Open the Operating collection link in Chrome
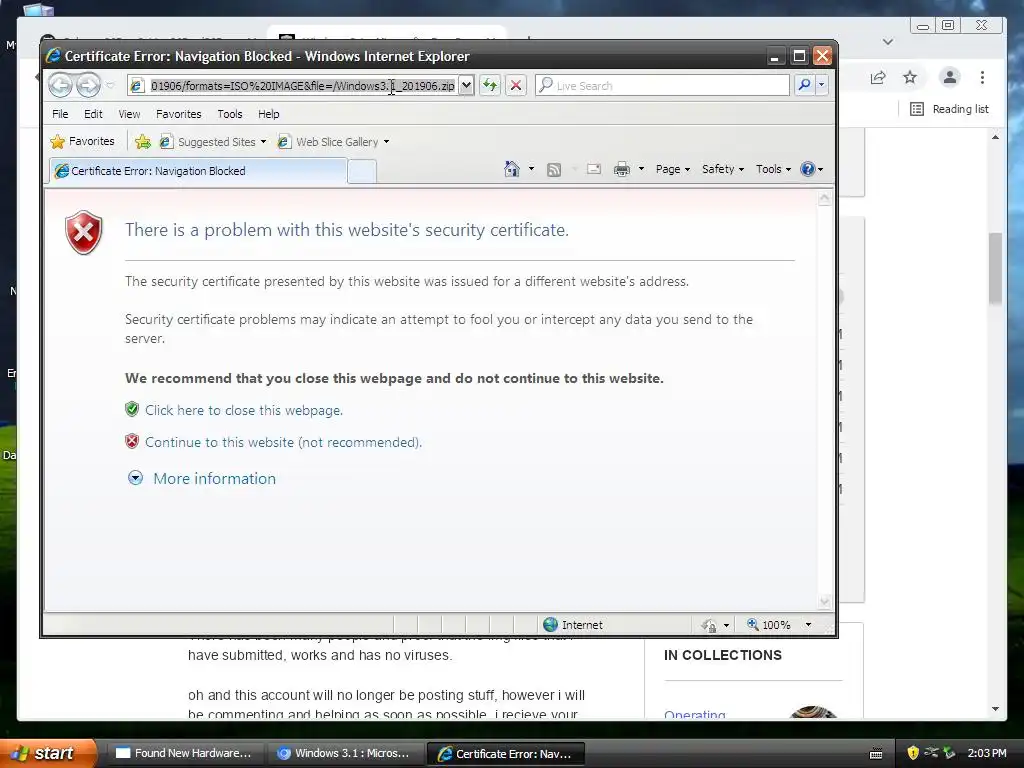1024x768 pixels. click(x=695, y=714)
